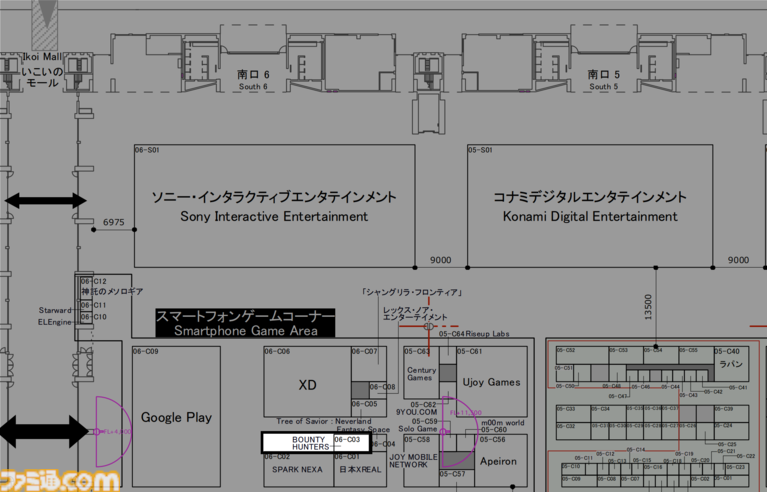Click the 05-C24 booth
This screenshot has width=767, height=492.
click(731, 431)
